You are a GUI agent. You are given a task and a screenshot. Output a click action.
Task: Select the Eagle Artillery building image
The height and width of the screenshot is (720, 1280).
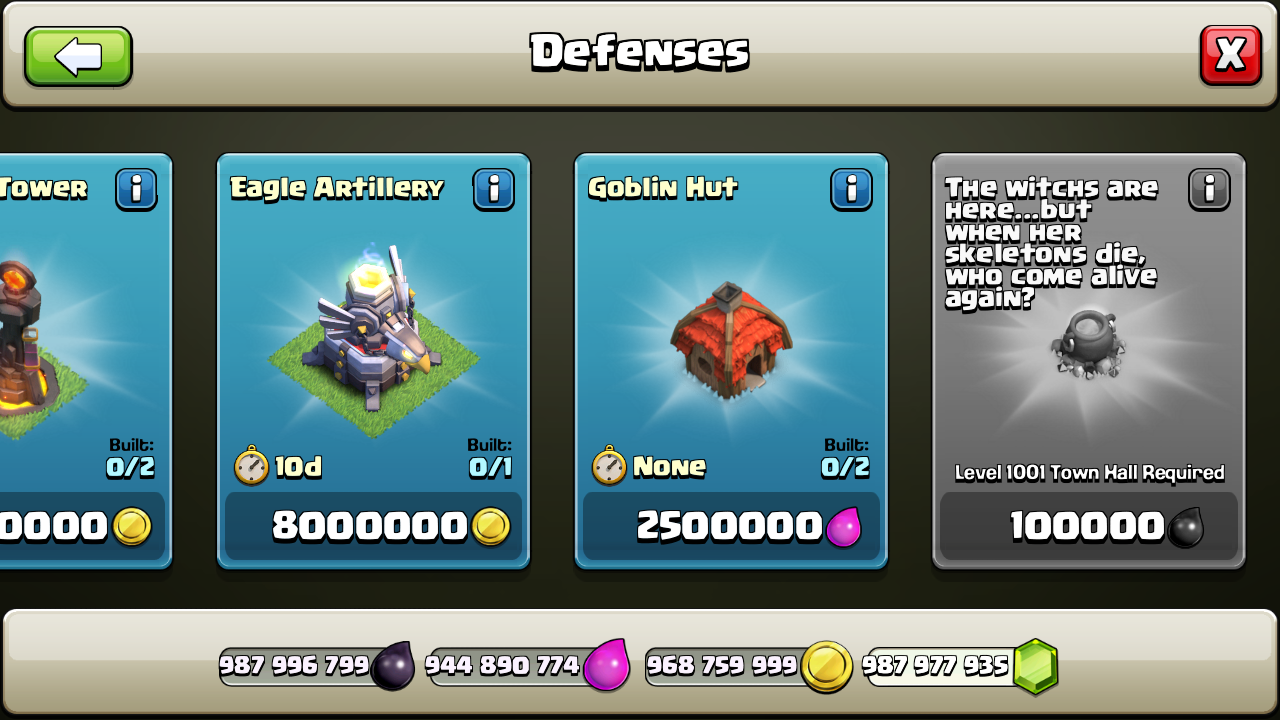373,338
